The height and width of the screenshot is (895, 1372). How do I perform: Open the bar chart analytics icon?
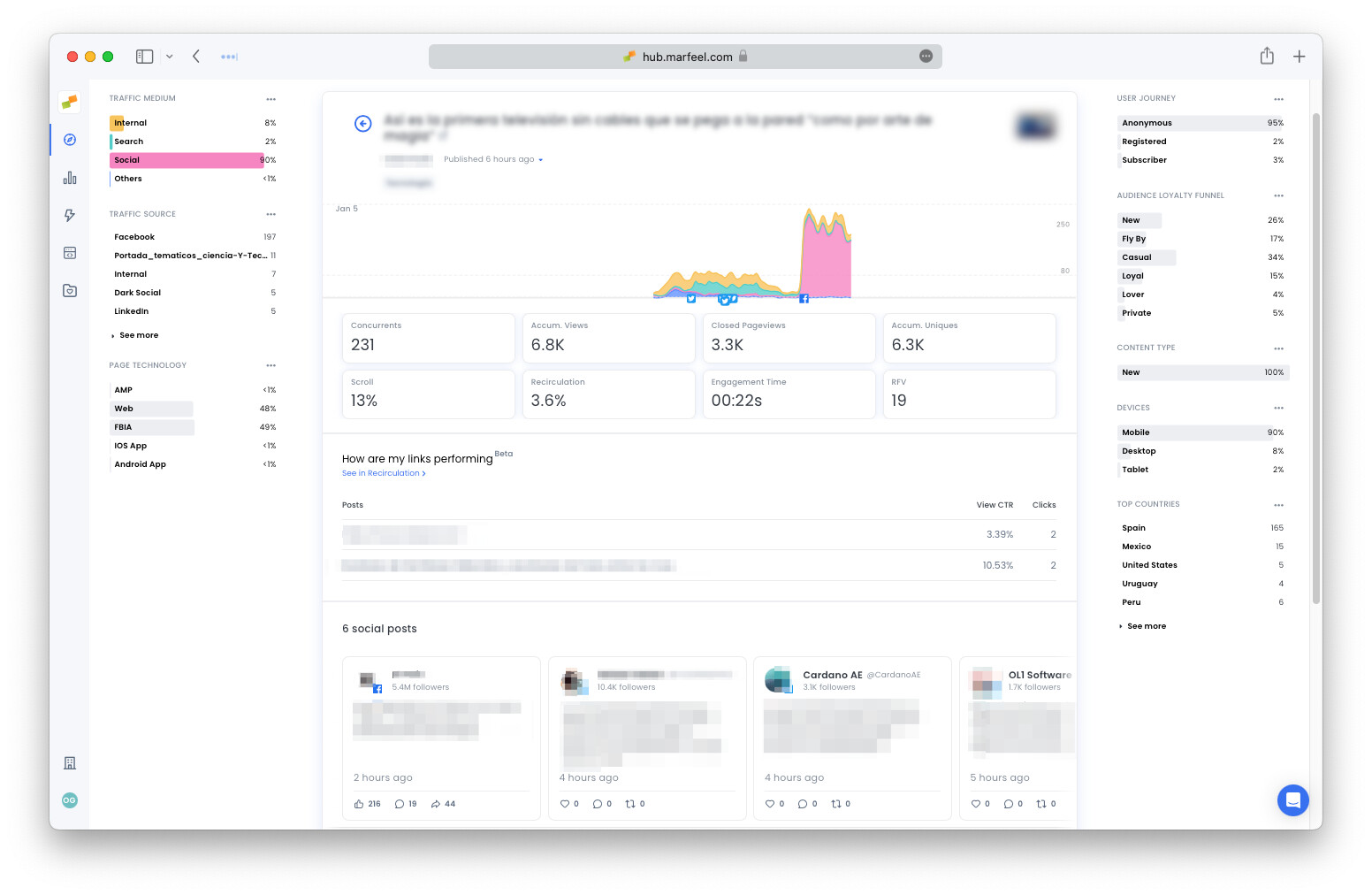click(x=69, y=177)
